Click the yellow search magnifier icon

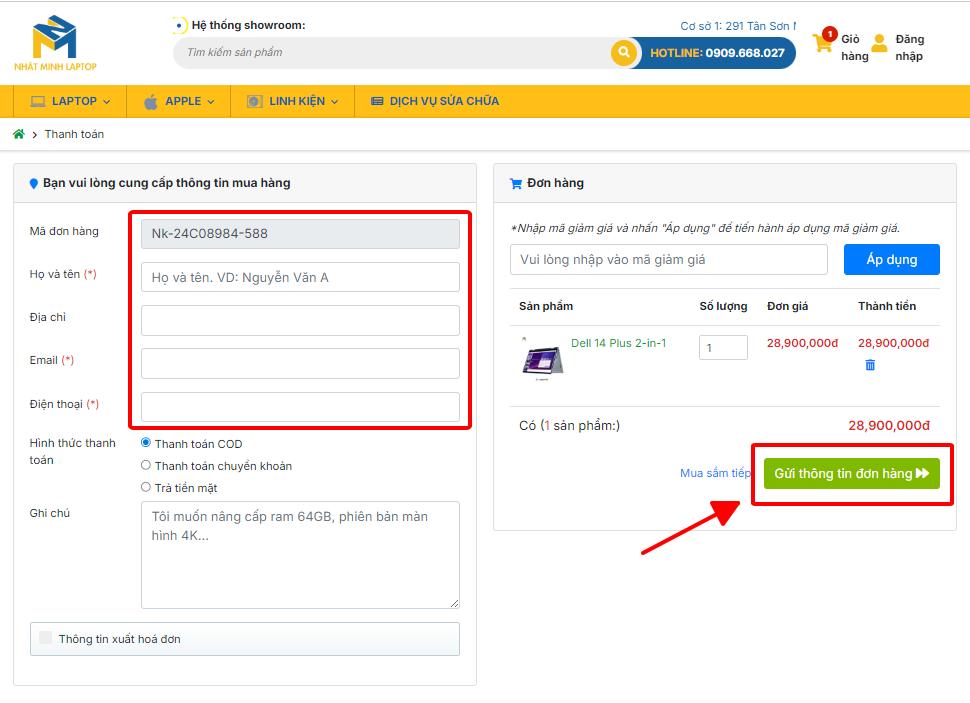[624, 53]
